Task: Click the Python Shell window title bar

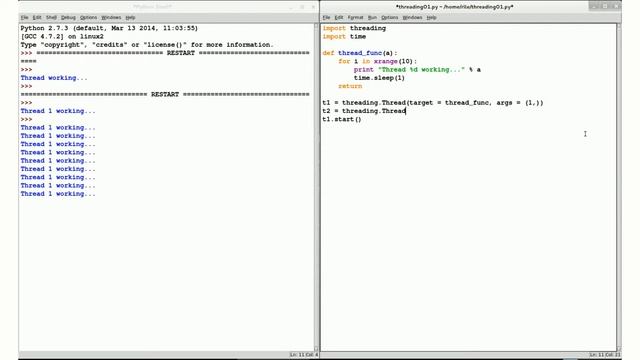Action: (153, 7)
